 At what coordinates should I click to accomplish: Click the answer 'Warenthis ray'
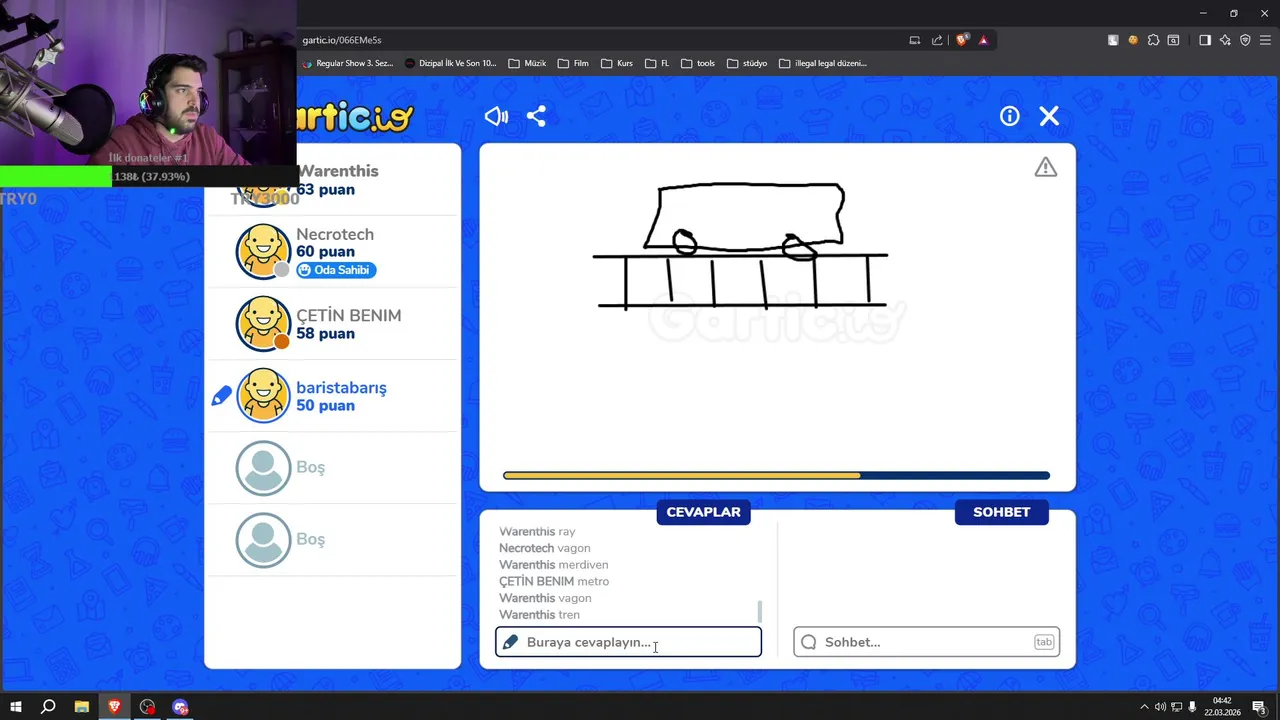point(537,532)
